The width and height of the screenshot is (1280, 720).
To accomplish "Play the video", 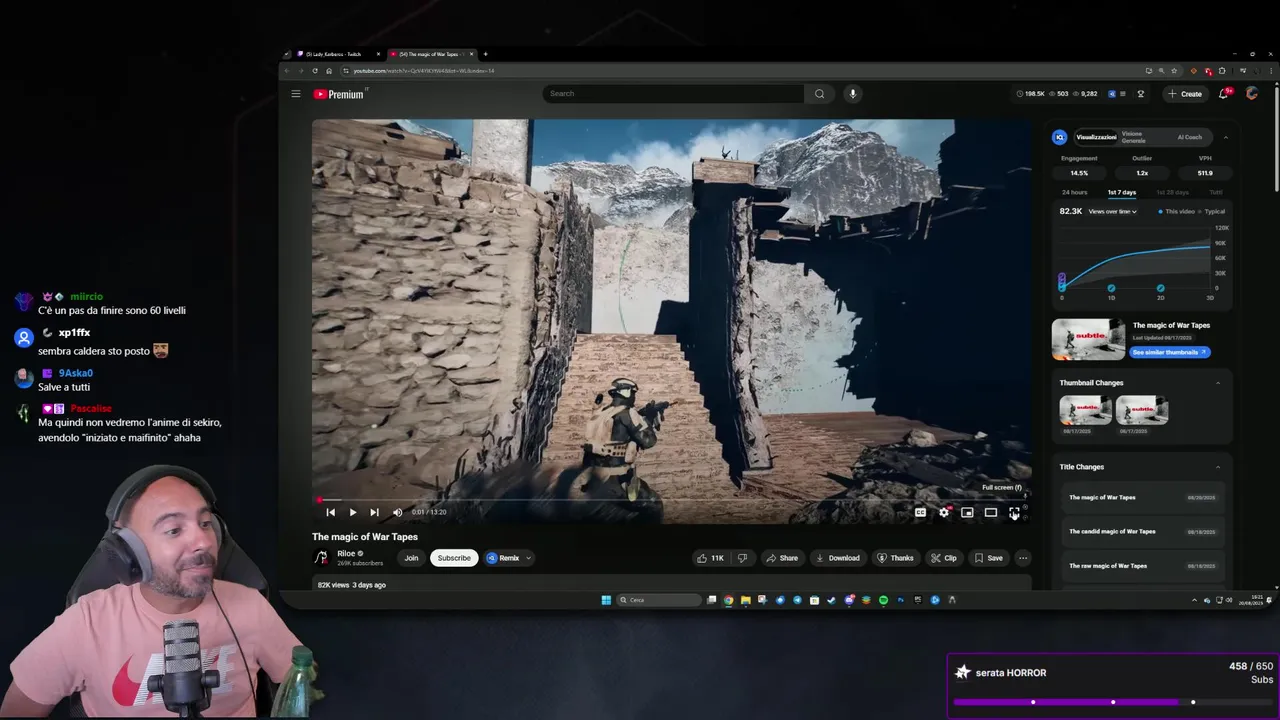I will 352,512.
